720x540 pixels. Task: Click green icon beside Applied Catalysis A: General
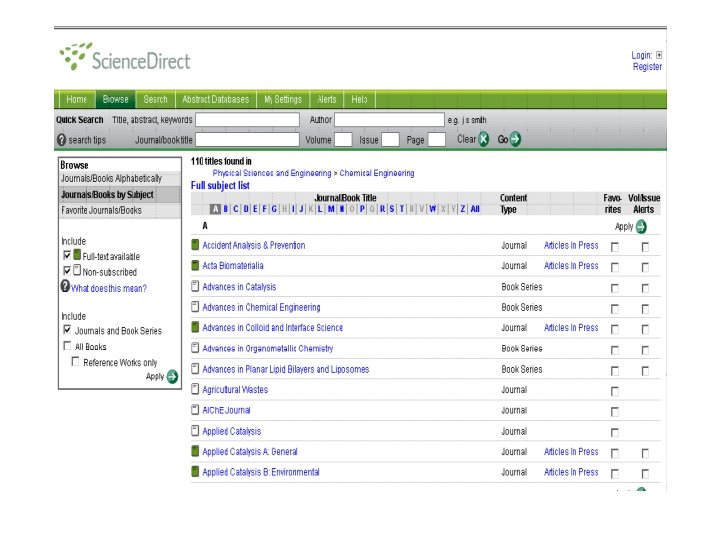click(x=195, y=451)
